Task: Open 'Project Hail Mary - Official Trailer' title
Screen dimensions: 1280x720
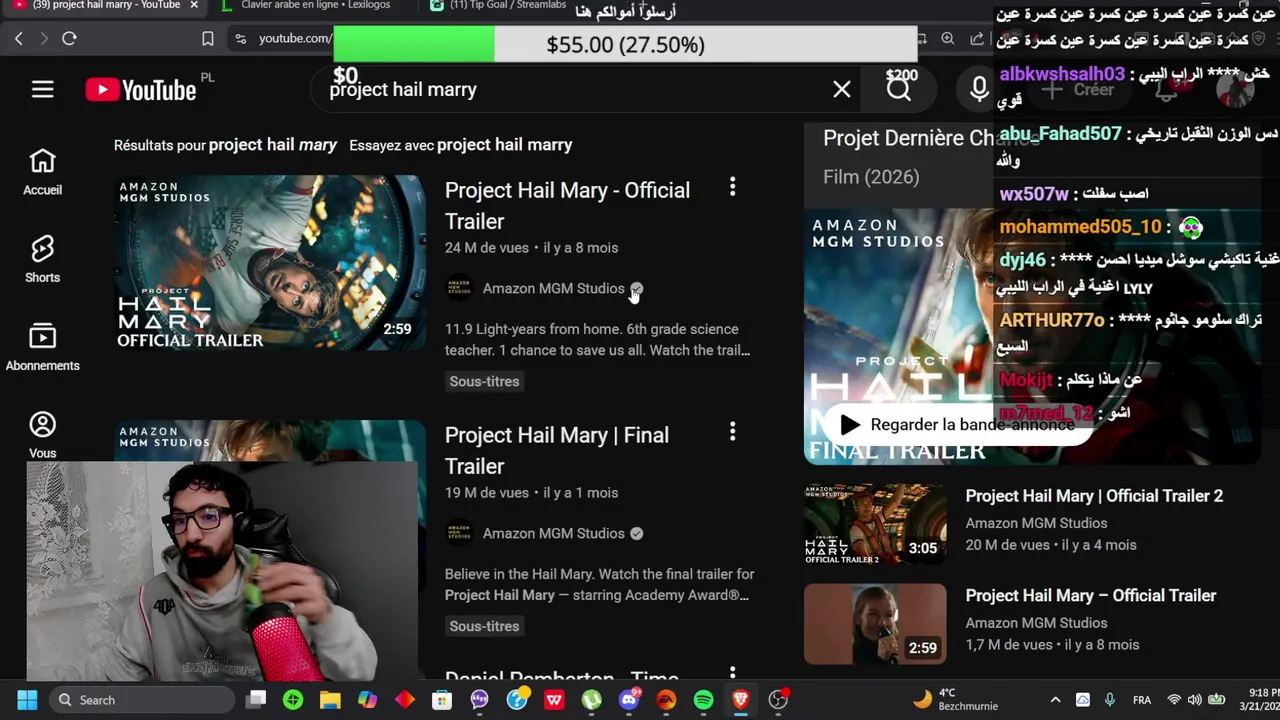Action: 567,206
